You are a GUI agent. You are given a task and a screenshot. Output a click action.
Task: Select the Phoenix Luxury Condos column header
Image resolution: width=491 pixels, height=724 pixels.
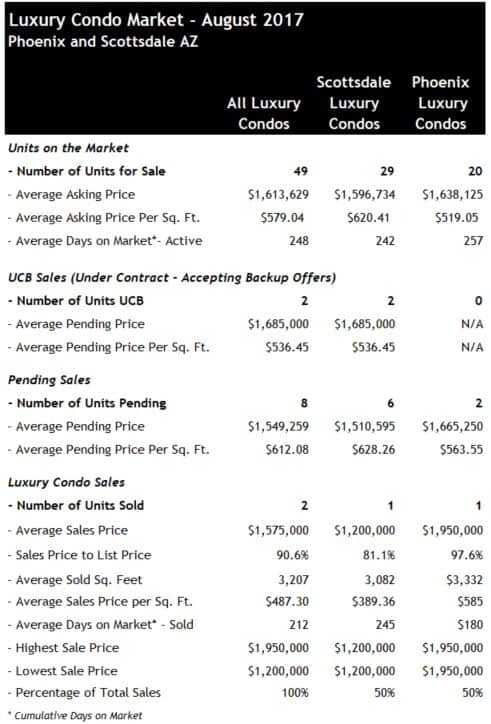(x=441, y=103)
